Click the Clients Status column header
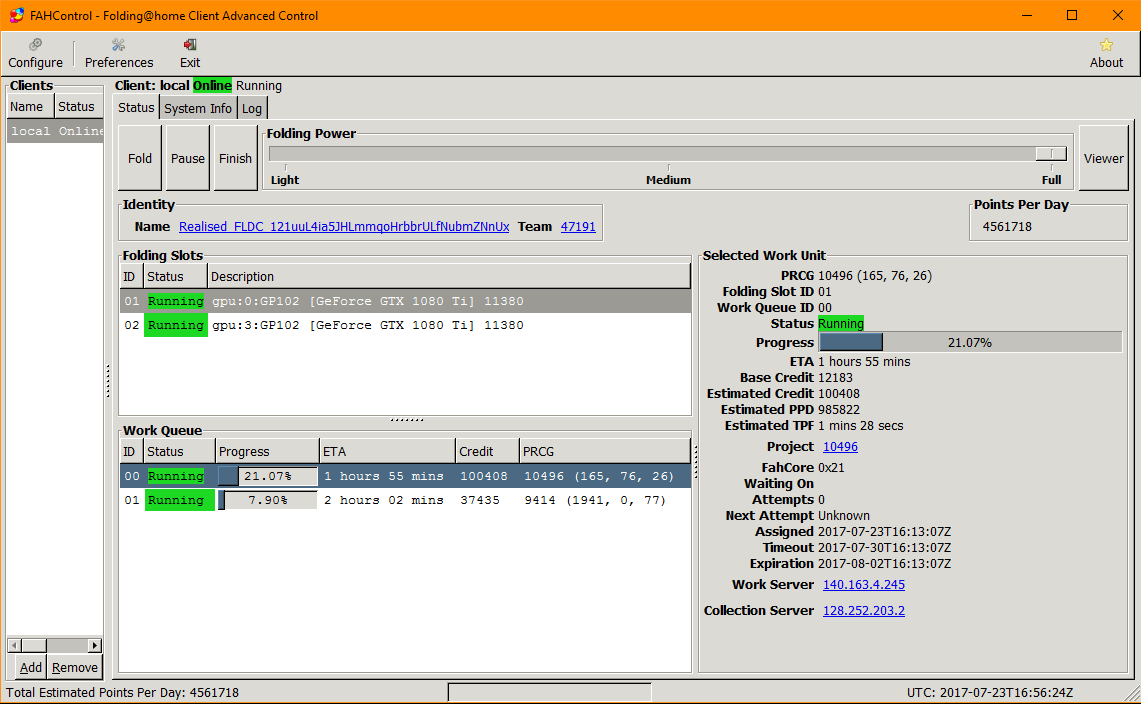1141x704 pixels. 79,106
